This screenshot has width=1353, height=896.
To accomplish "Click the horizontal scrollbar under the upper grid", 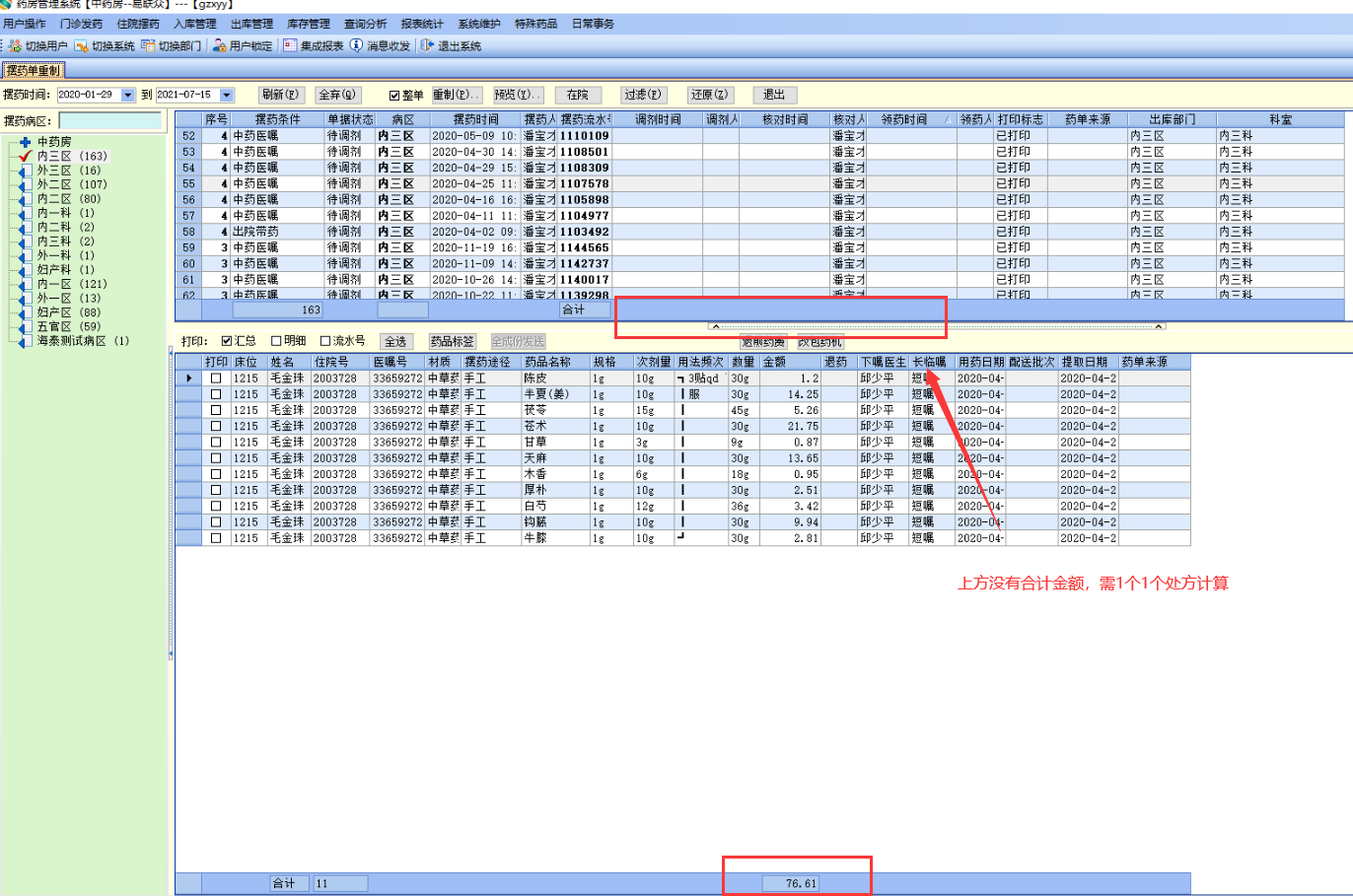I will (x=935, y=326).
